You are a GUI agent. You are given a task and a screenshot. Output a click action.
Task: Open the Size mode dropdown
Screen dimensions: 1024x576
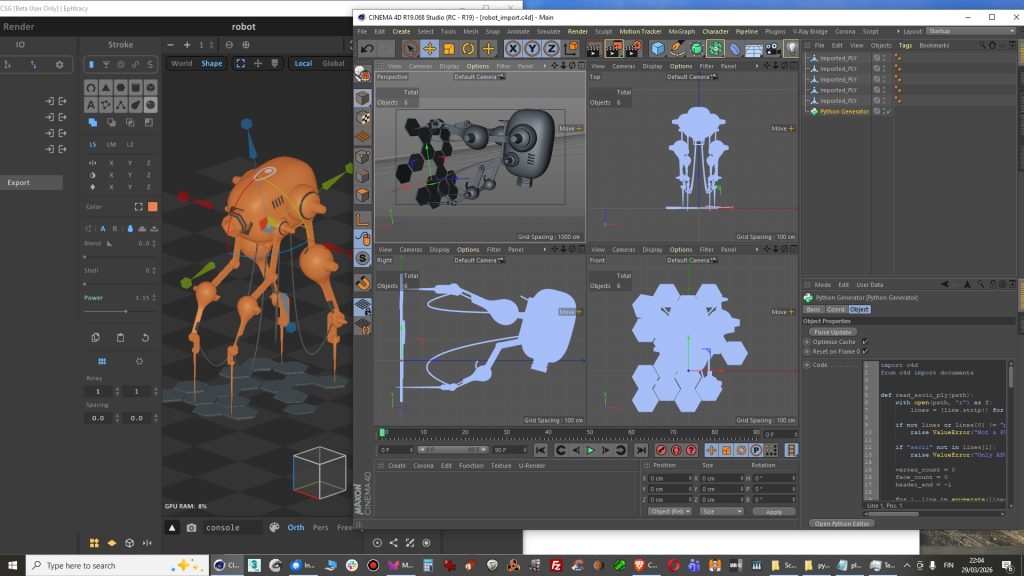click(721, 511)
